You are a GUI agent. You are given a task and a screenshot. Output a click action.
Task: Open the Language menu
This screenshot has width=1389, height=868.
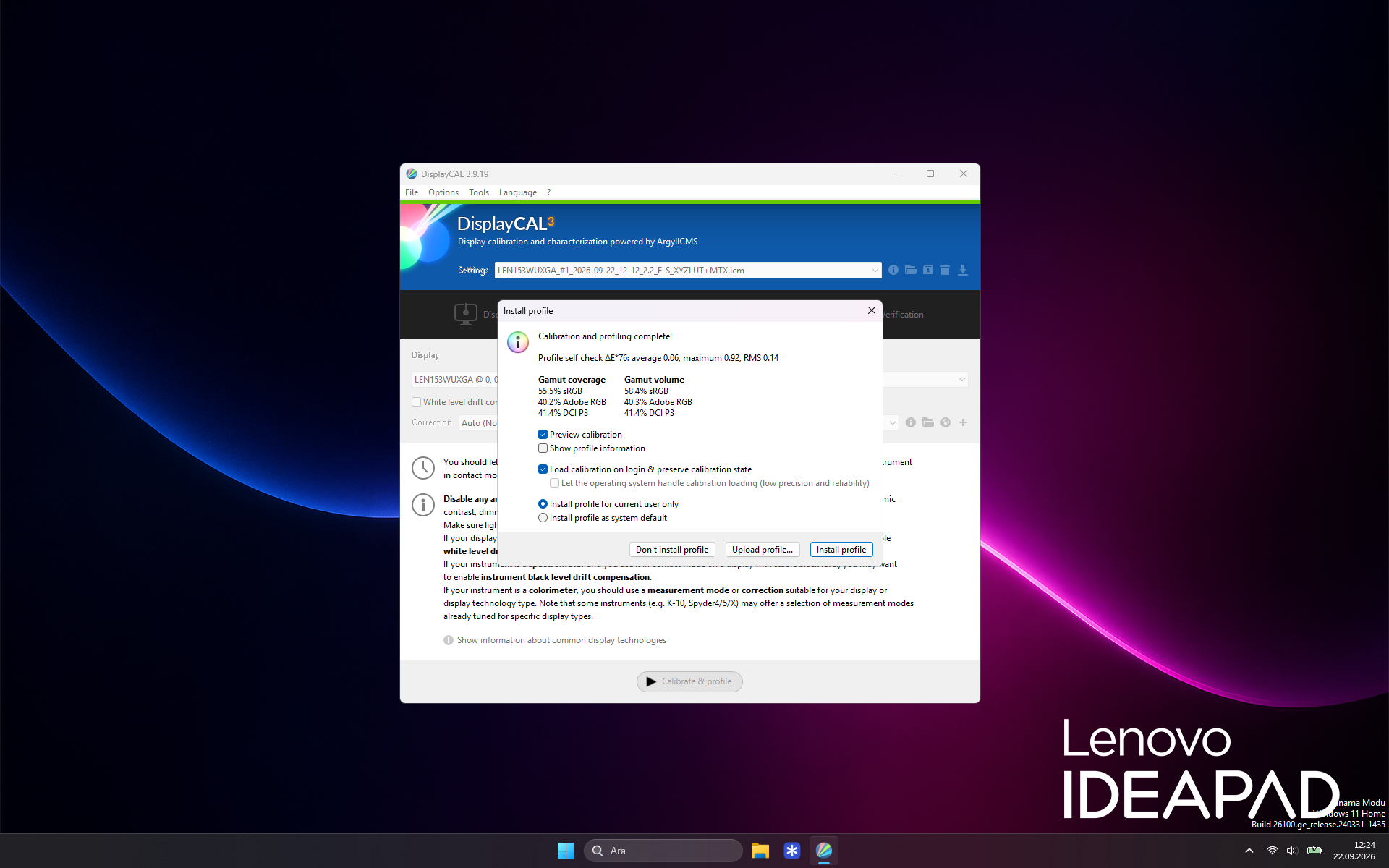pyautogui.click(x=518, y=192)
